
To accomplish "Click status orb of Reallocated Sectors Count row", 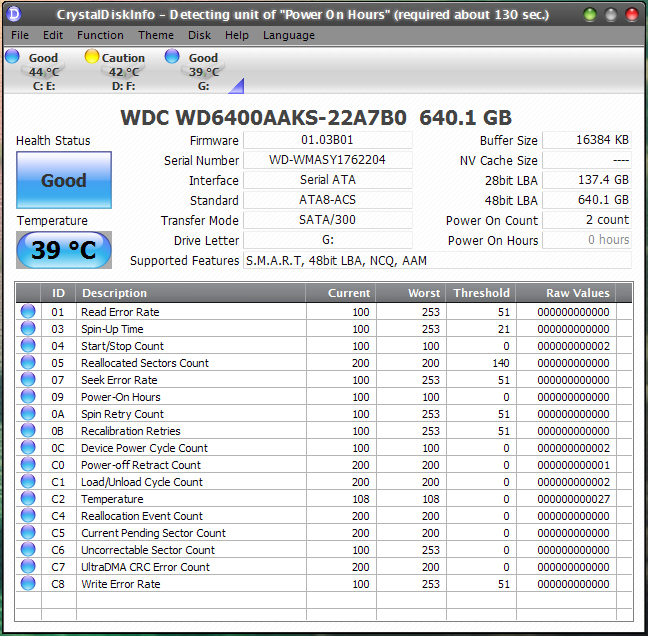I will (28, 362).
